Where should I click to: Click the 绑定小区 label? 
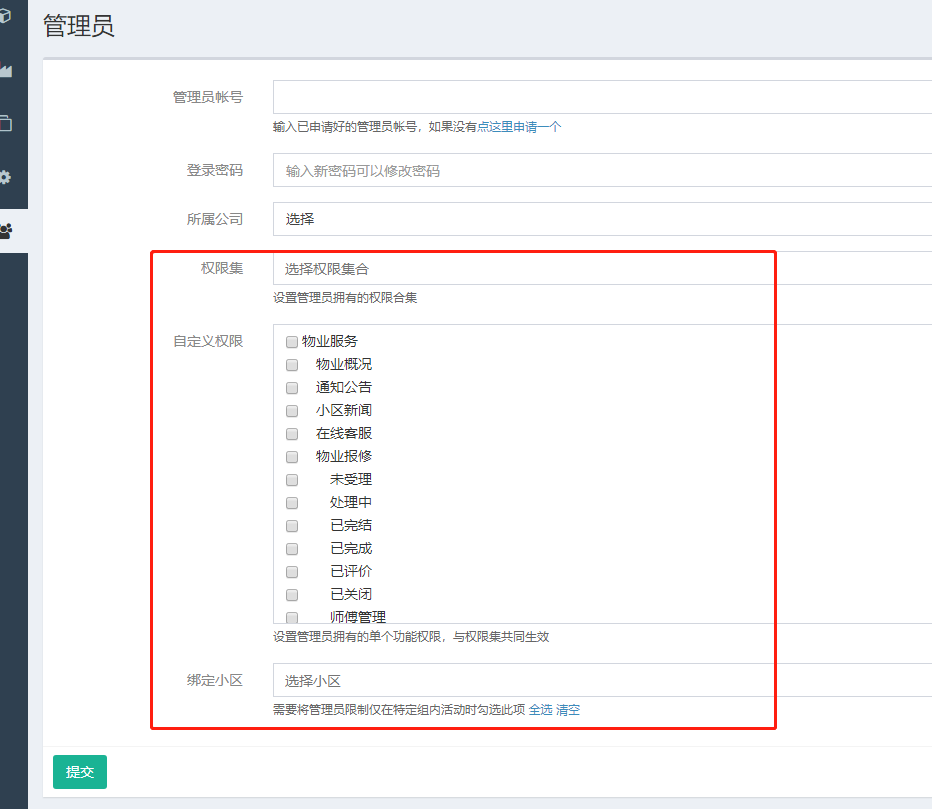click(x=215, y=680)
